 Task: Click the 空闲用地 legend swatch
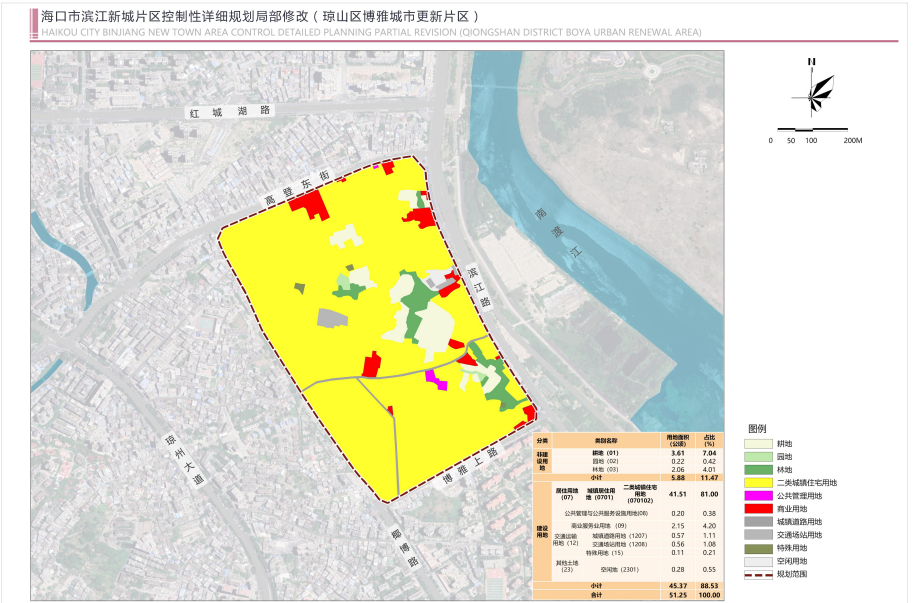(x=758, y=562)
